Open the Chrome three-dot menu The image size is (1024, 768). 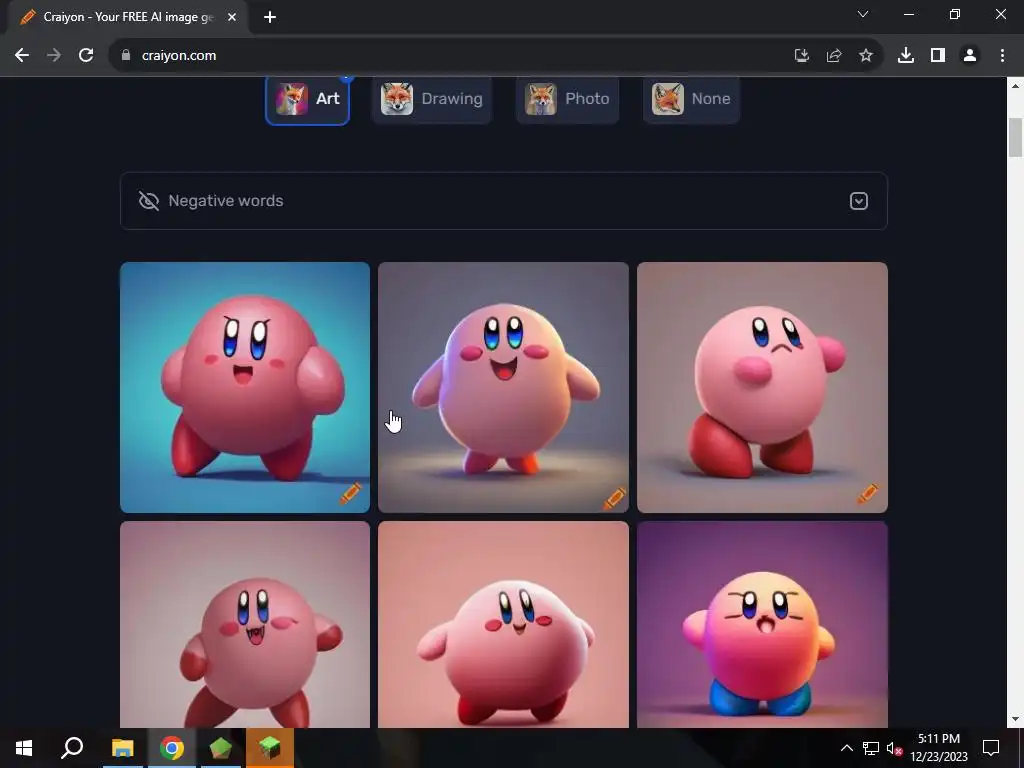pos(1002,56)
